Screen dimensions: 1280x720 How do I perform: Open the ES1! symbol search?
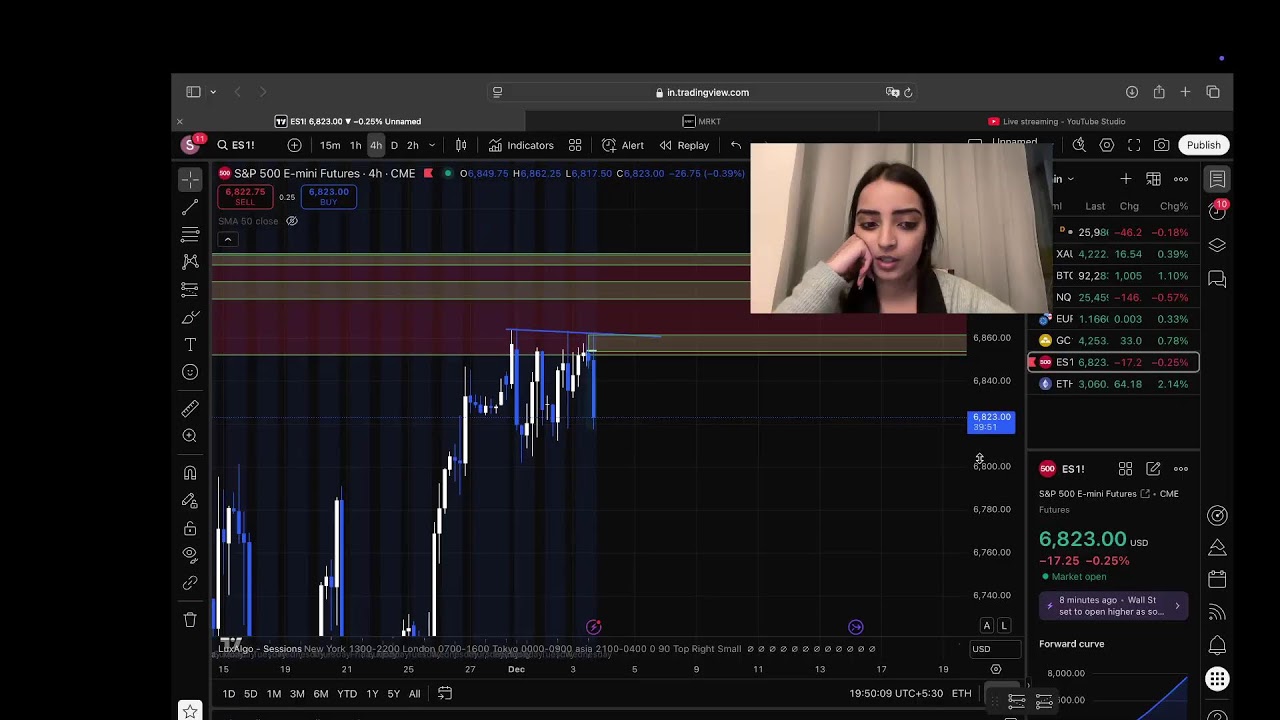coord(237,145)
